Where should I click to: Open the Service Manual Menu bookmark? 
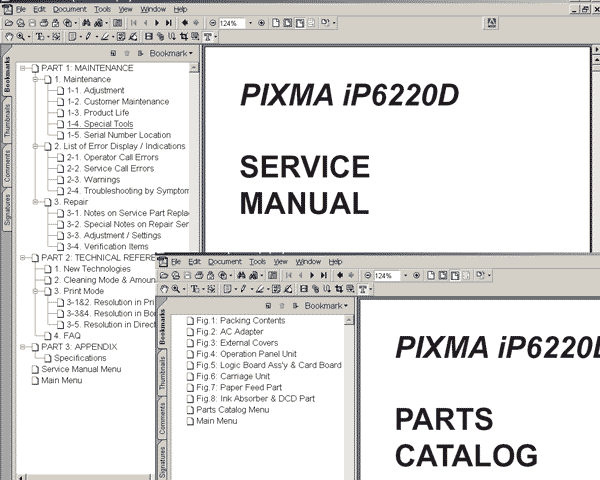[x=81, y=369]
